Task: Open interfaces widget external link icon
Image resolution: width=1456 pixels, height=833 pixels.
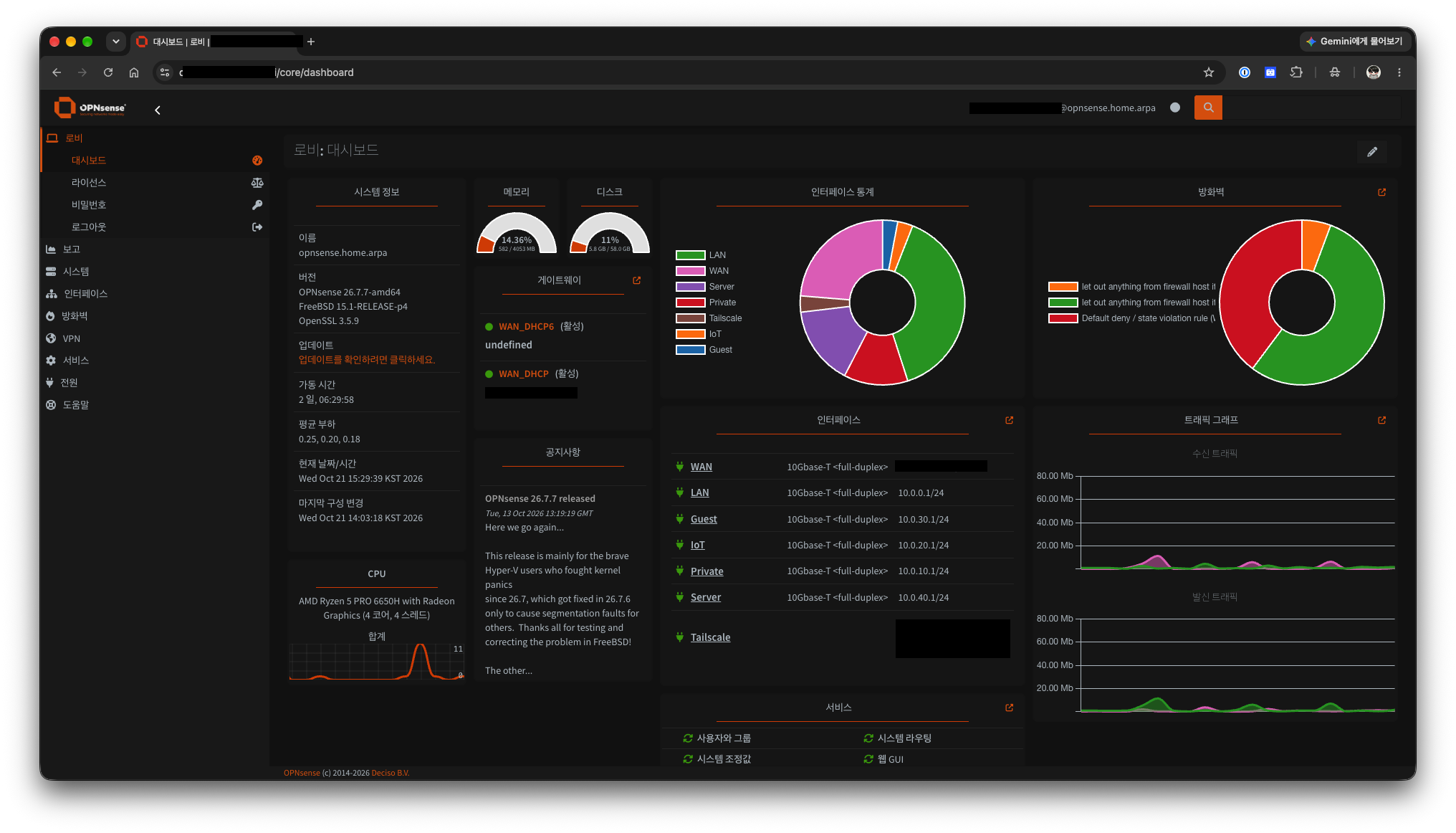Action: (x=1009, y=420)
